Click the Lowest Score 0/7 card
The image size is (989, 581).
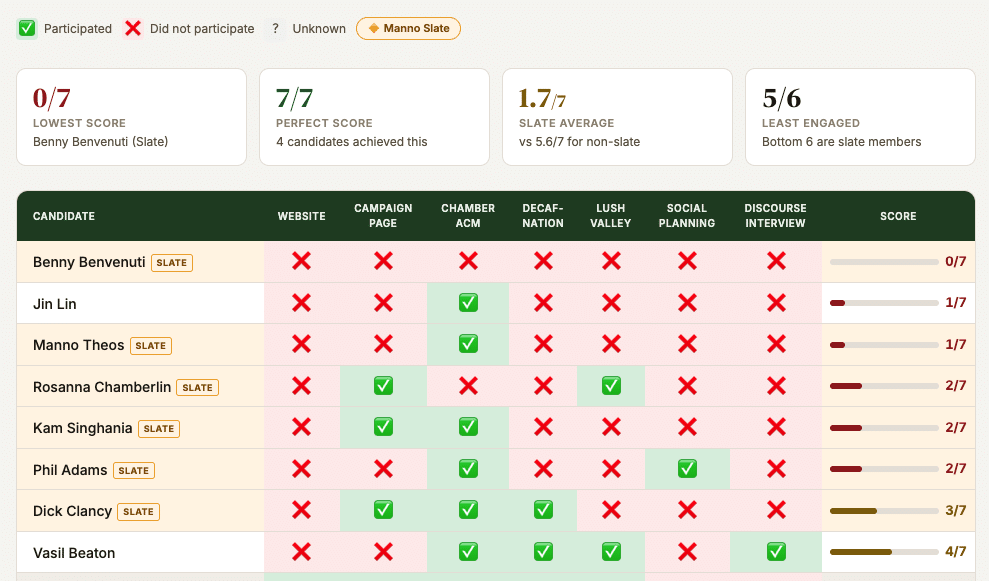(x=131, y=117)
